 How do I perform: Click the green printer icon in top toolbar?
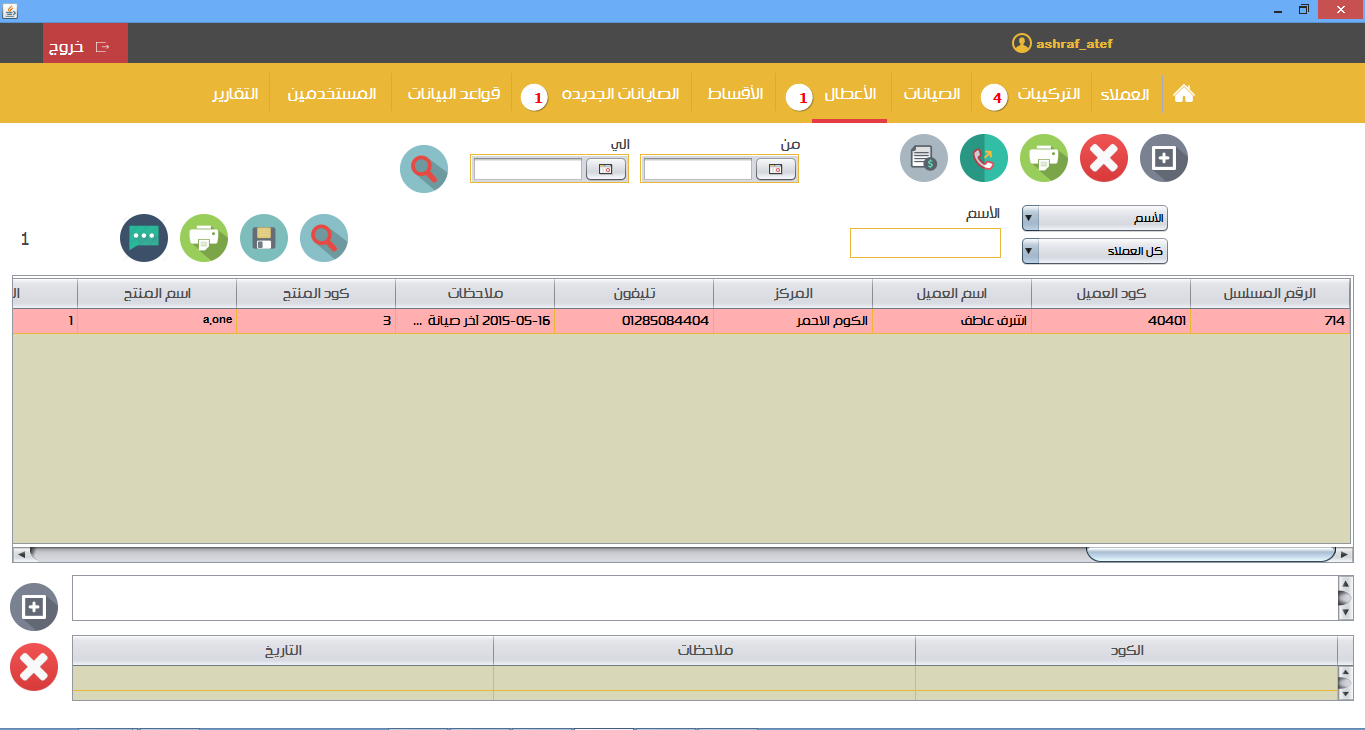pos(1044,158)
